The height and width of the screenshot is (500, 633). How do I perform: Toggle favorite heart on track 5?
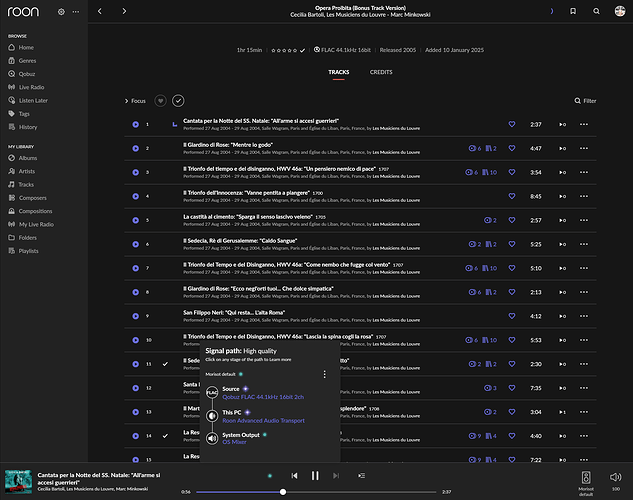pyautogui.click(x=512, y=220)
